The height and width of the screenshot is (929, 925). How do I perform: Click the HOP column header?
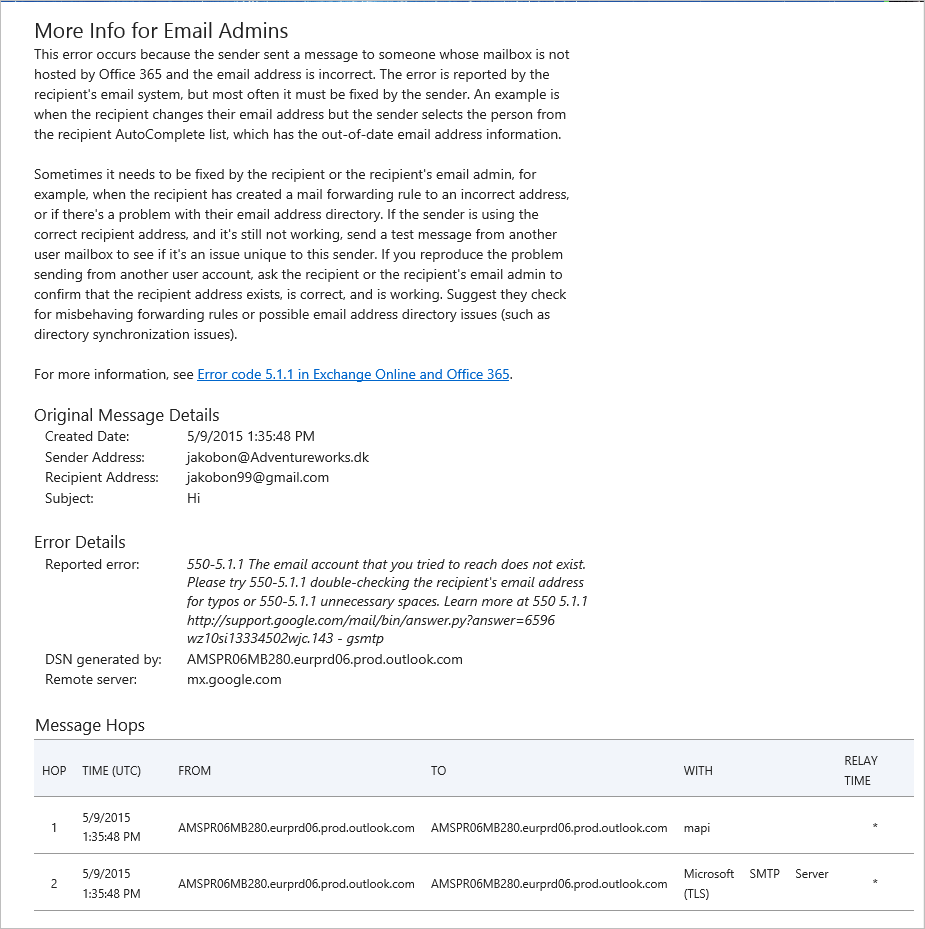pyautogui.click(x=54, y=771)
